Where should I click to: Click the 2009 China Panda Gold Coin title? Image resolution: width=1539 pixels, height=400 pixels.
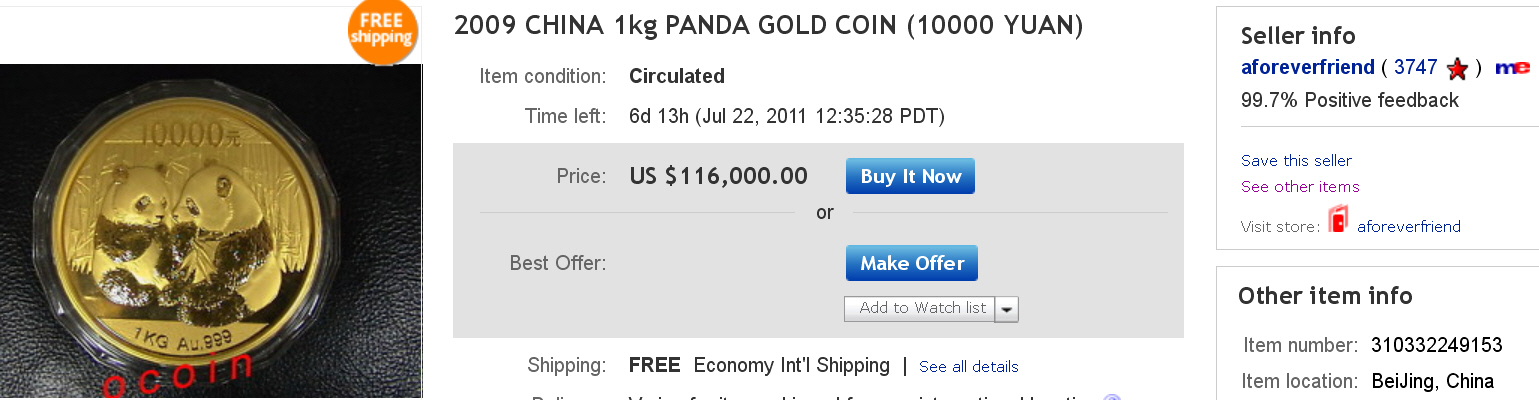[x=769, y=26]
